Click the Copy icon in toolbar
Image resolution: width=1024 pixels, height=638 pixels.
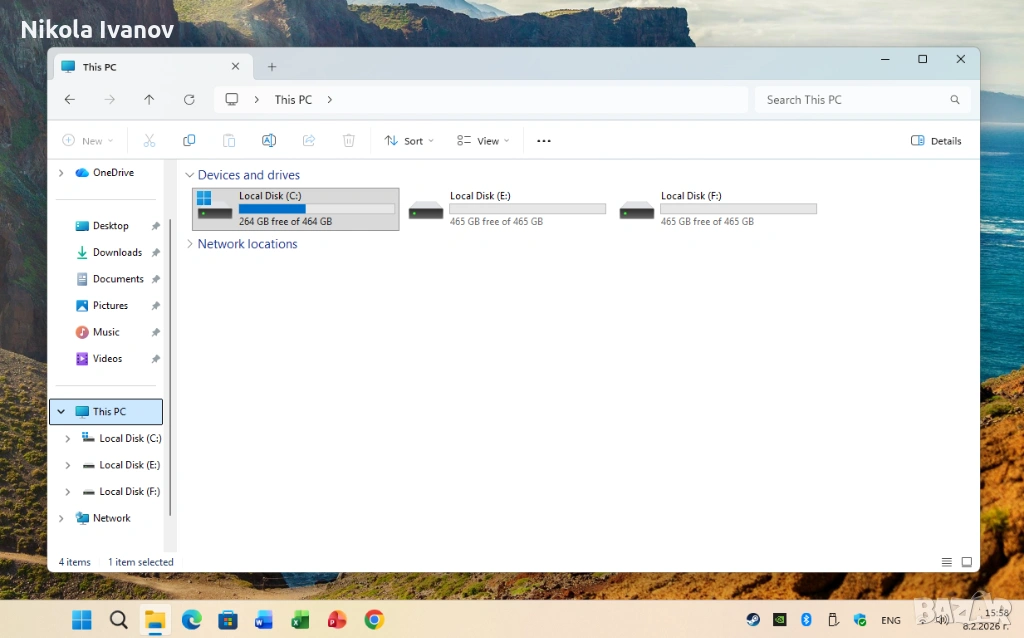point(189,141)
